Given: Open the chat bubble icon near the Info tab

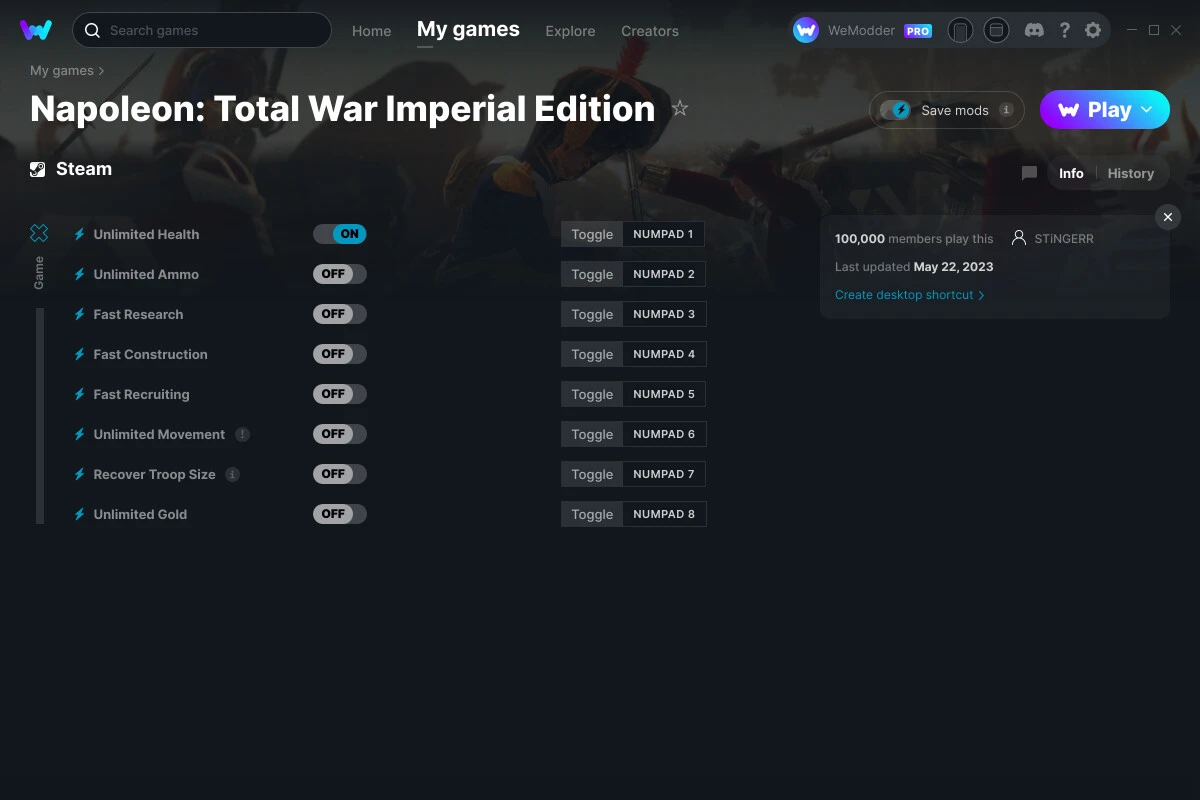Looking at the screenshot, I should [x=1028, y=173].
